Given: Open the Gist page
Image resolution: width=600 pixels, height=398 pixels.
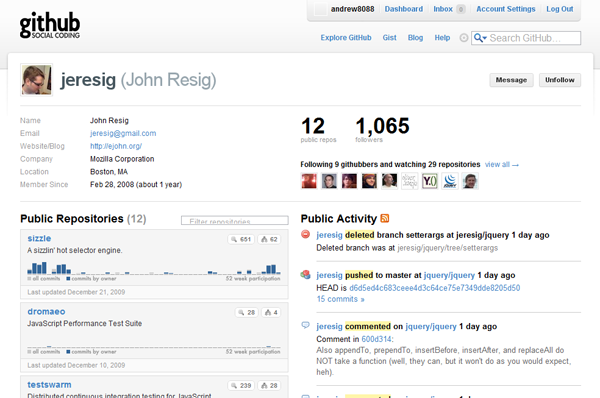Looking at the screenshot, I should click(389, 38).
